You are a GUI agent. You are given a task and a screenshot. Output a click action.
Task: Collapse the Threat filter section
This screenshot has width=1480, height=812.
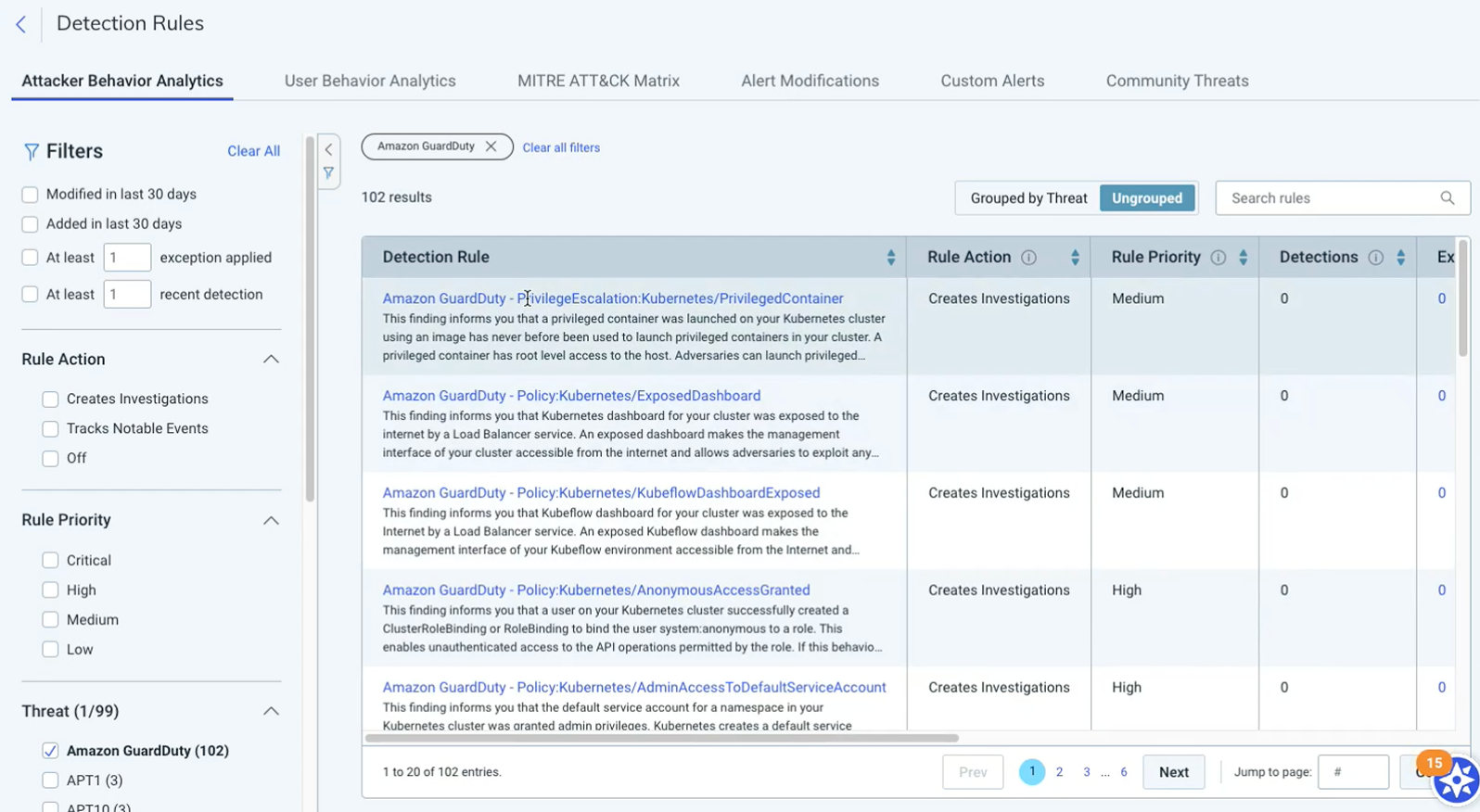tap(271, 712)
